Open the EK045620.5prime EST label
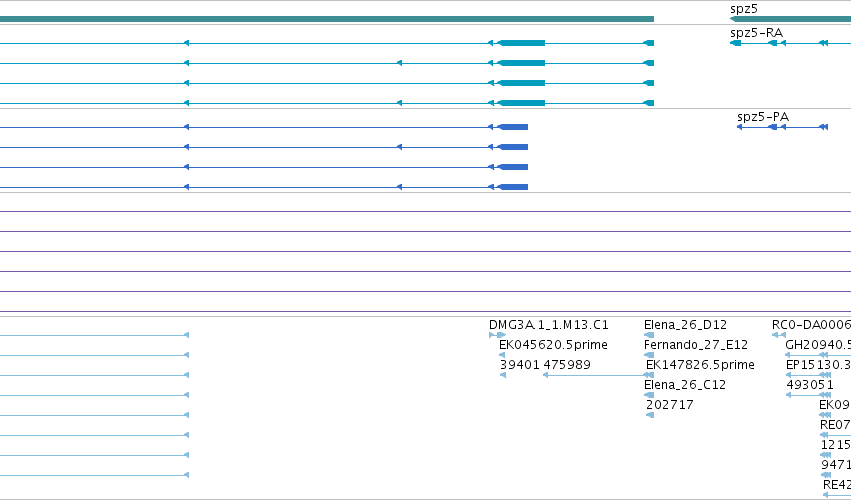This screenshot has height=500, width=851. 553,345
